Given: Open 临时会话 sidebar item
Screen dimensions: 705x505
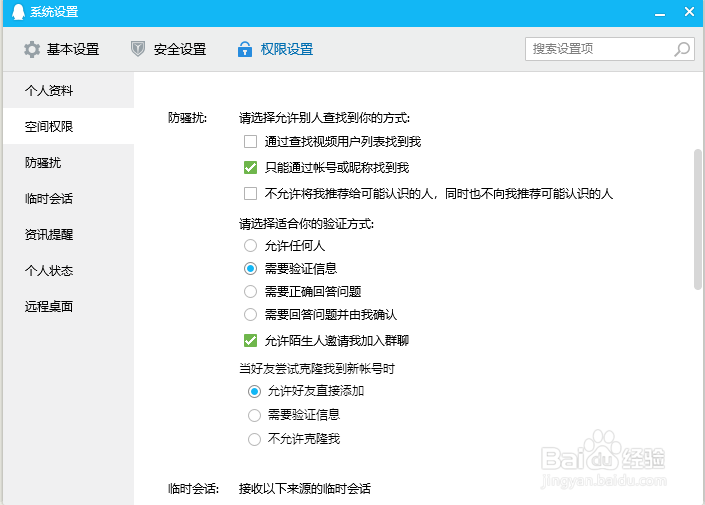Looking at the screenshot, I should pos(68,198).
